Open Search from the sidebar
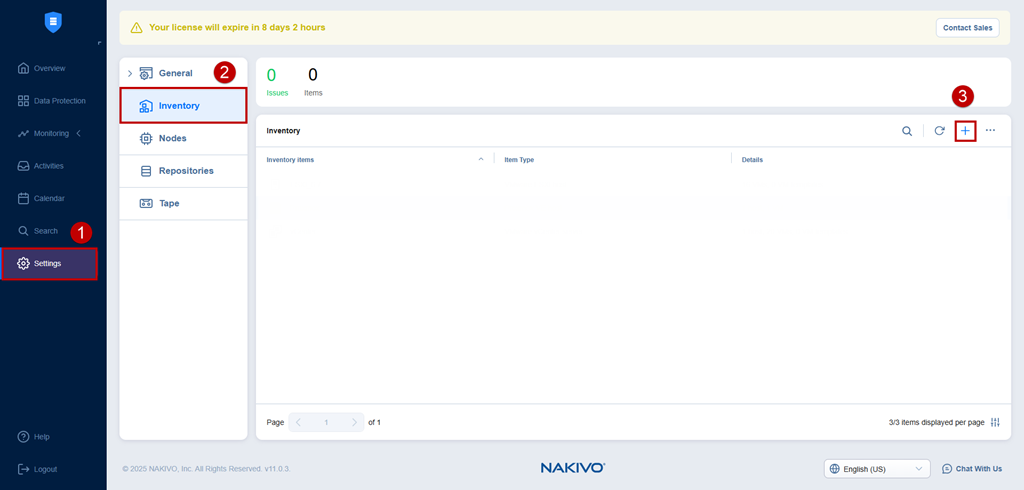 (x=46, y=231)
